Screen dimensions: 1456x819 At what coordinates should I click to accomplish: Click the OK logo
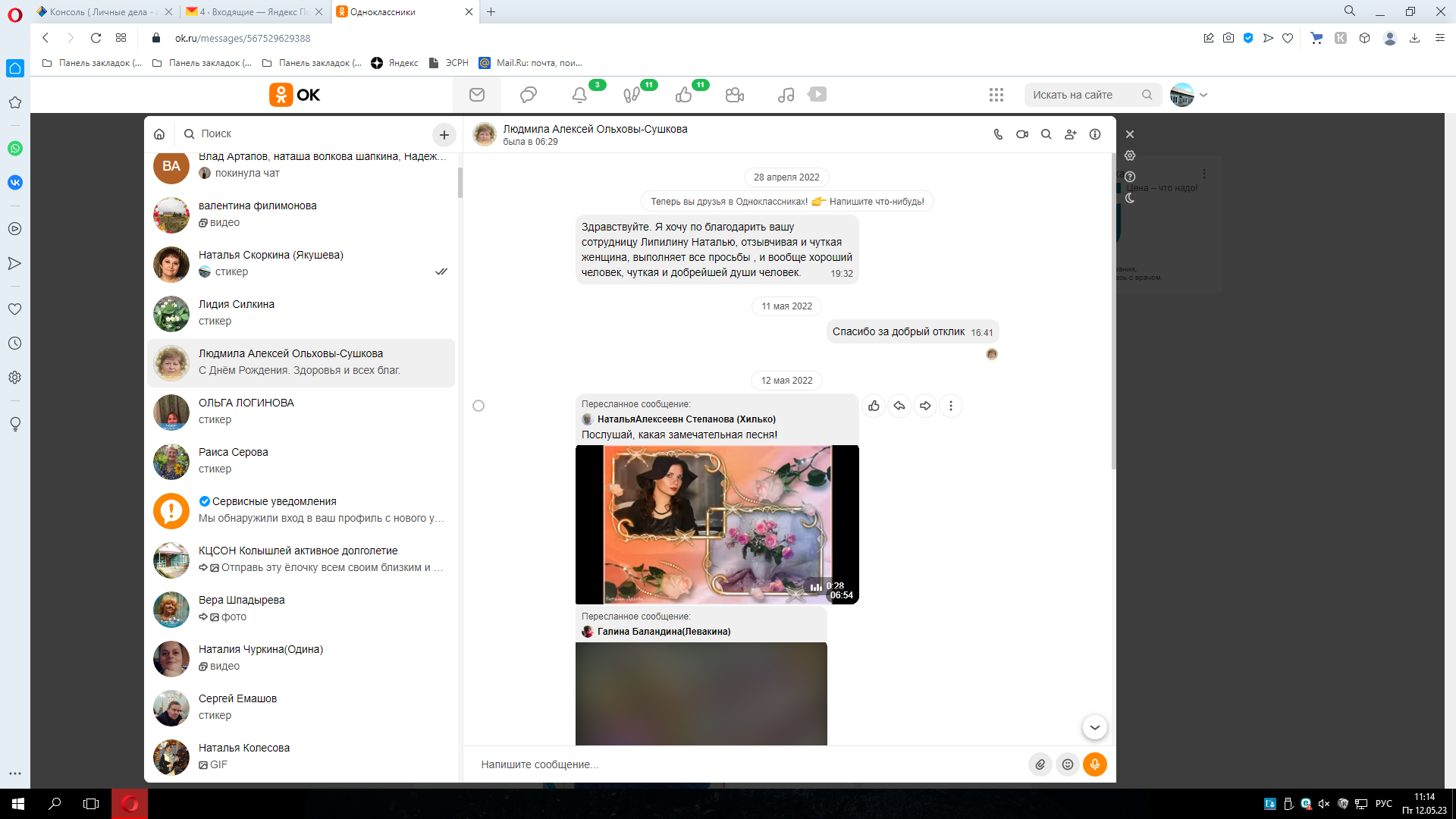295,95
